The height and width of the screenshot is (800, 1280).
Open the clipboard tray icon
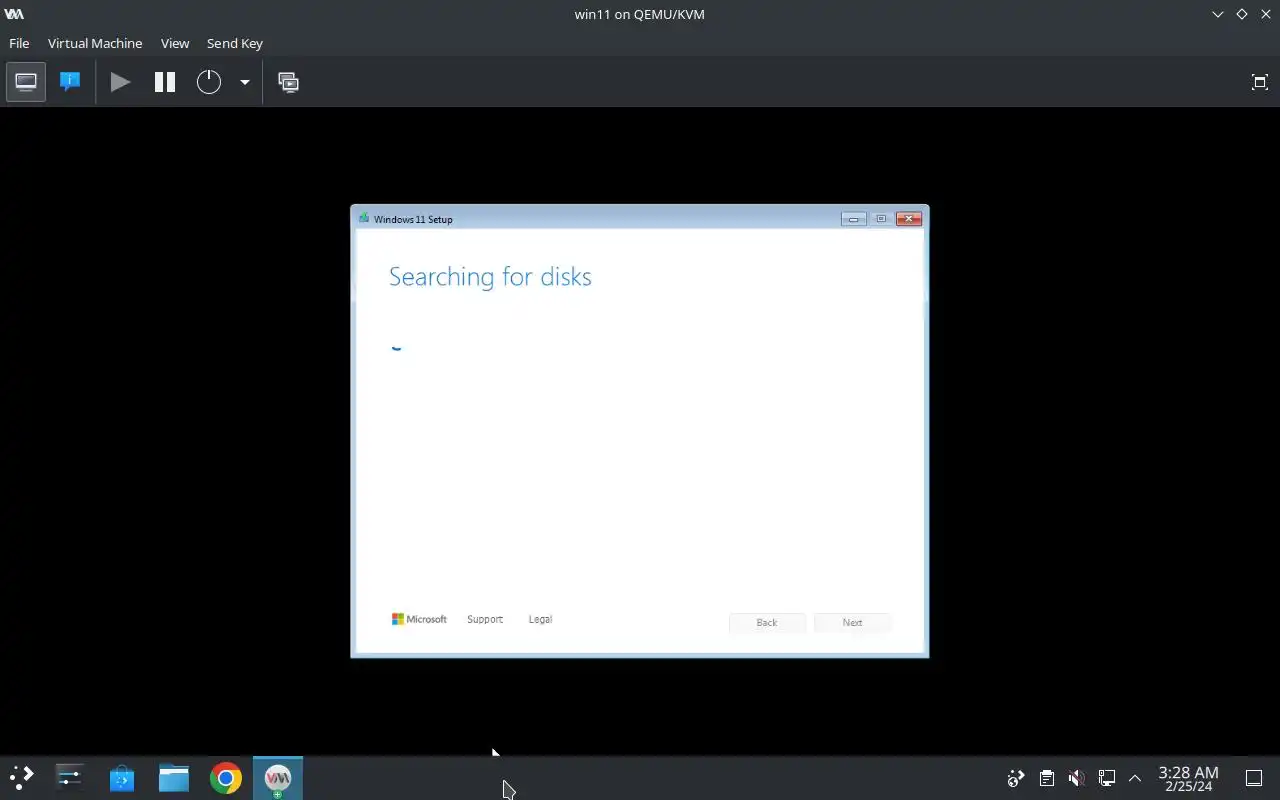[x=1046, y=778]
